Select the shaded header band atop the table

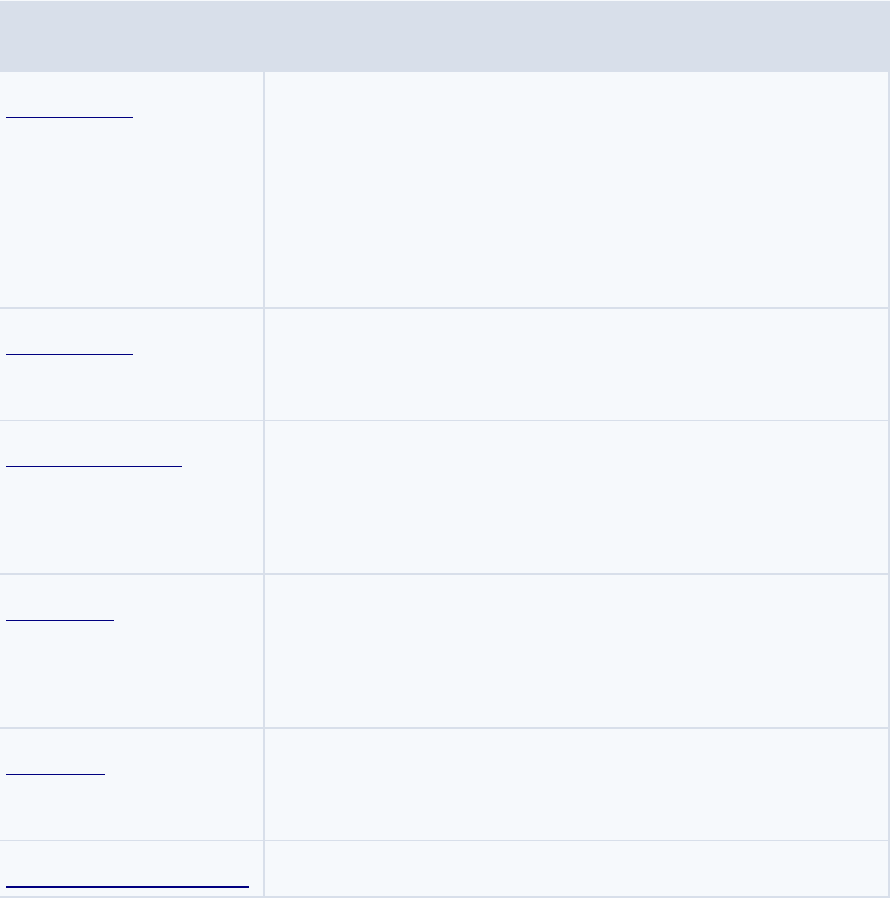click(x=444, y=36)
